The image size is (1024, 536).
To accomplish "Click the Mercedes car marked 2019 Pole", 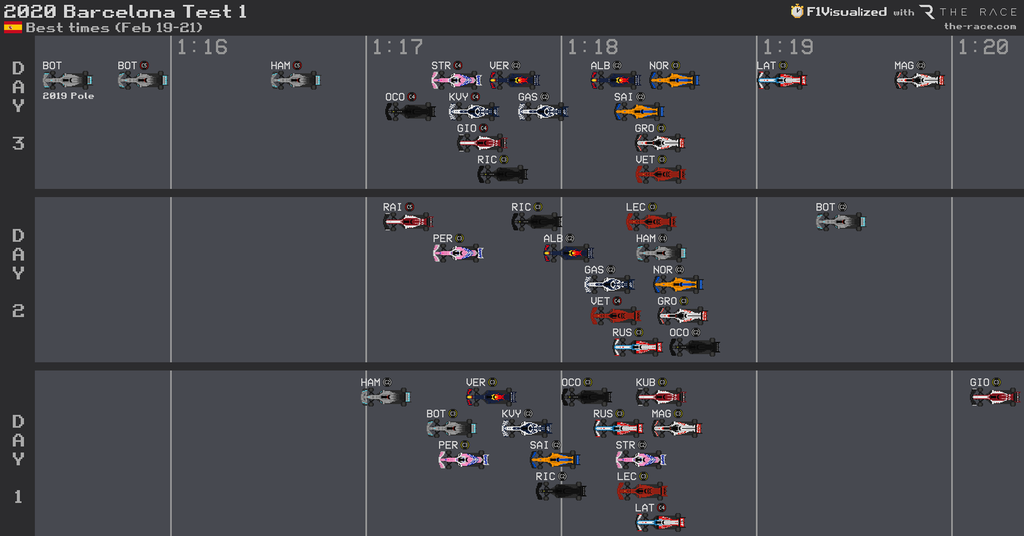I will [67, 80].
